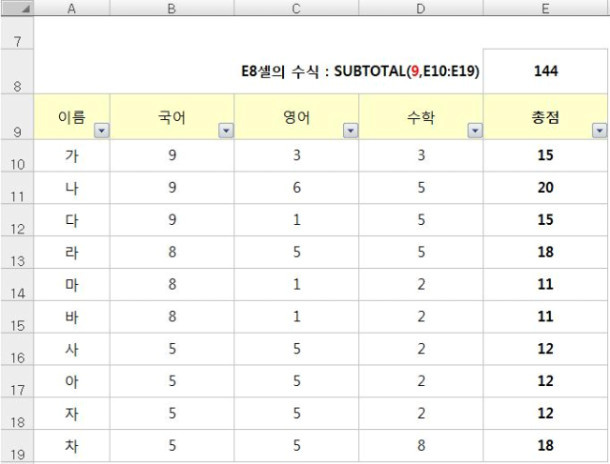
Task: Select row 9 header
Action: pos(17,117)
